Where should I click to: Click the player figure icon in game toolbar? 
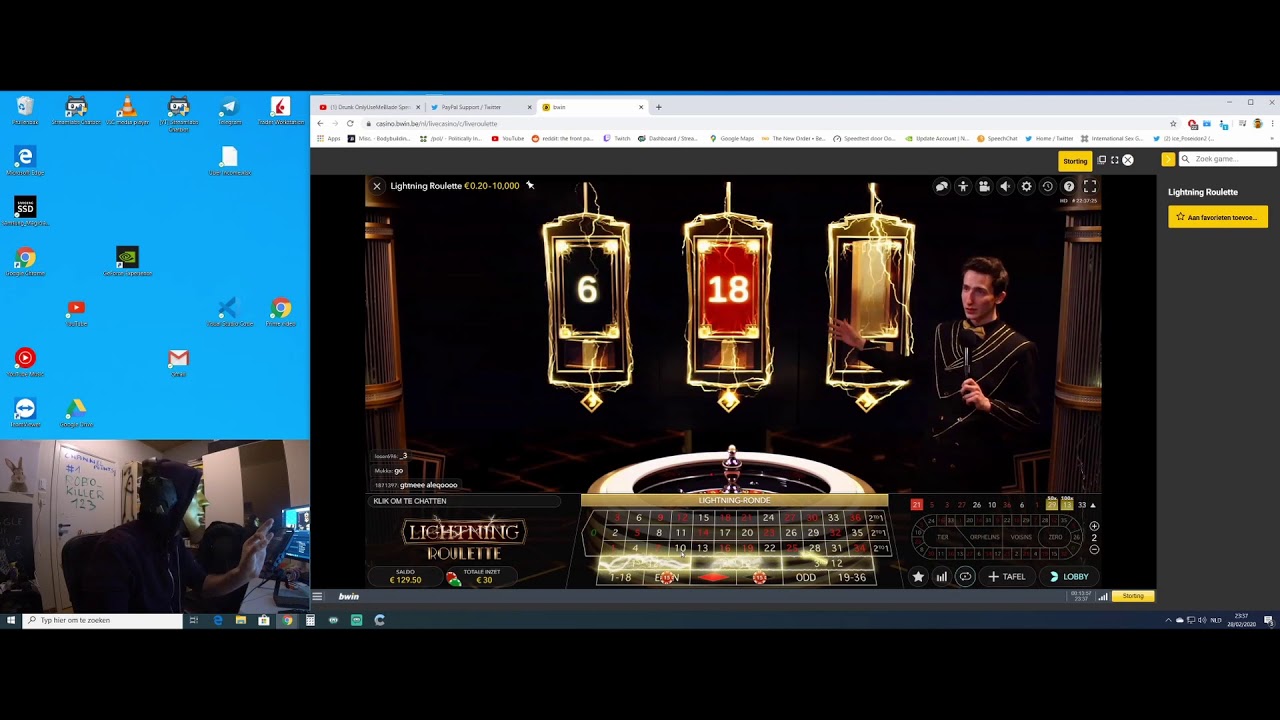pos(963,186)
